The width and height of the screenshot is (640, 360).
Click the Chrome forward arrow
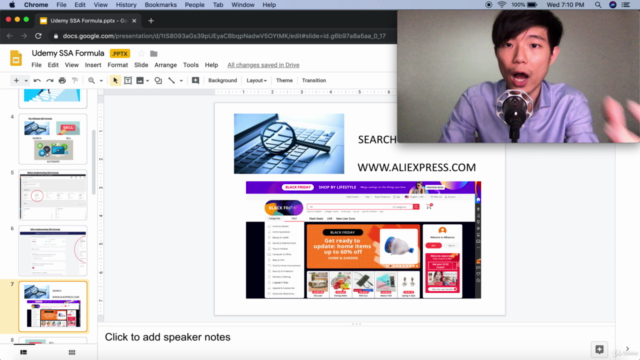[x=24, y=36]
